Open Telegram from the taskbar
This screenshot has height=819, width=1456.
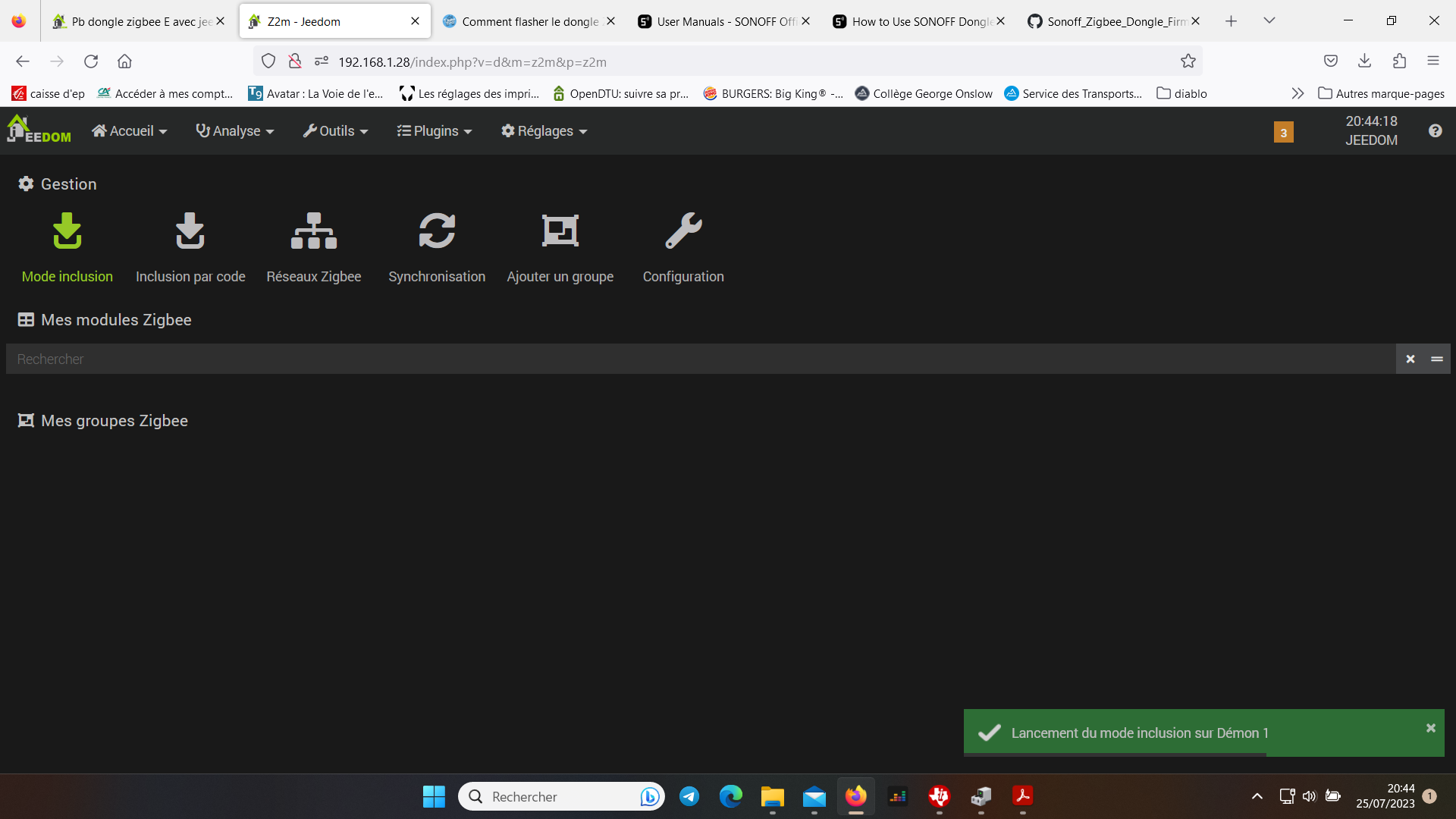pos(689,796)
